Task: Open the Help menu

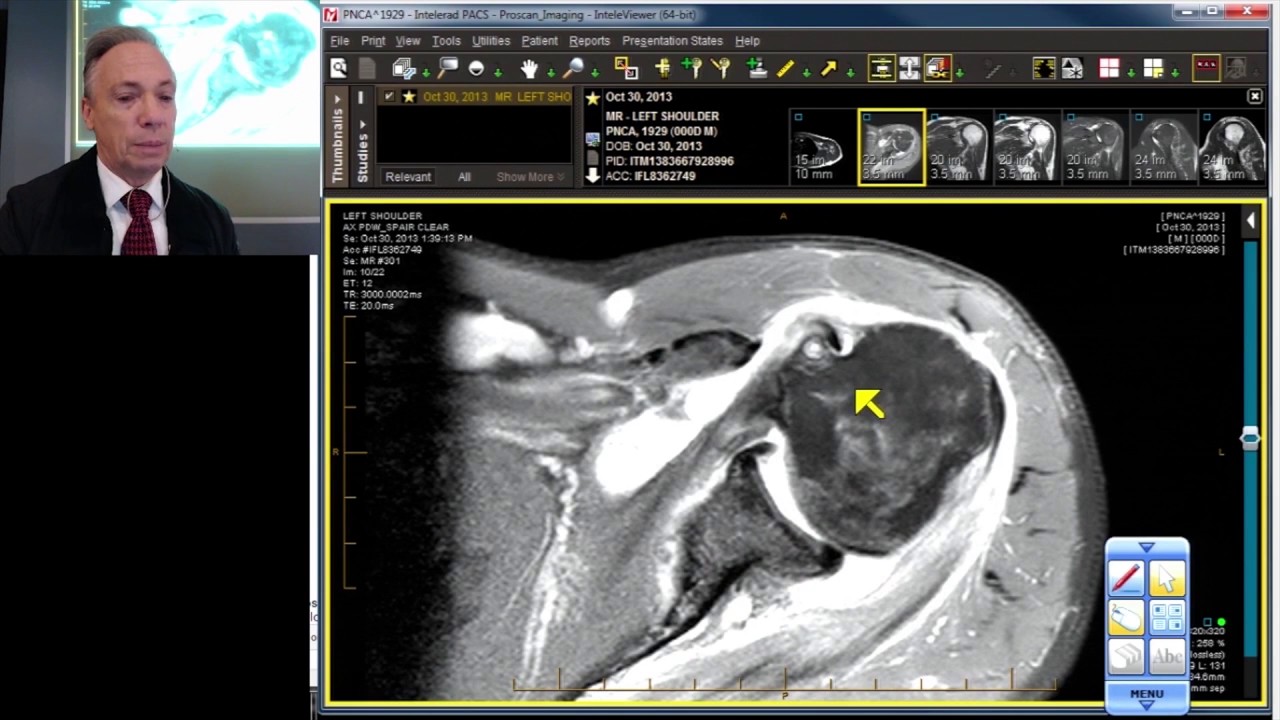Action: coord(747,41)
